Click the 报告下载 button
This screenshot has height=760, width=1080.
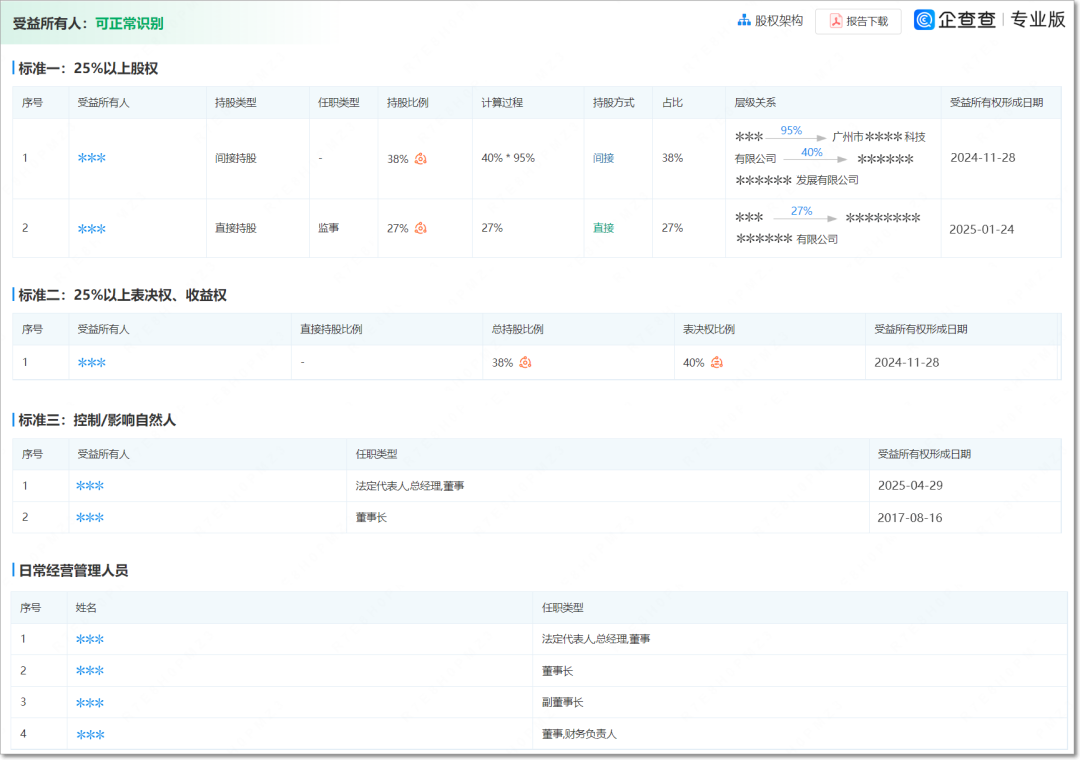point(857,21)
